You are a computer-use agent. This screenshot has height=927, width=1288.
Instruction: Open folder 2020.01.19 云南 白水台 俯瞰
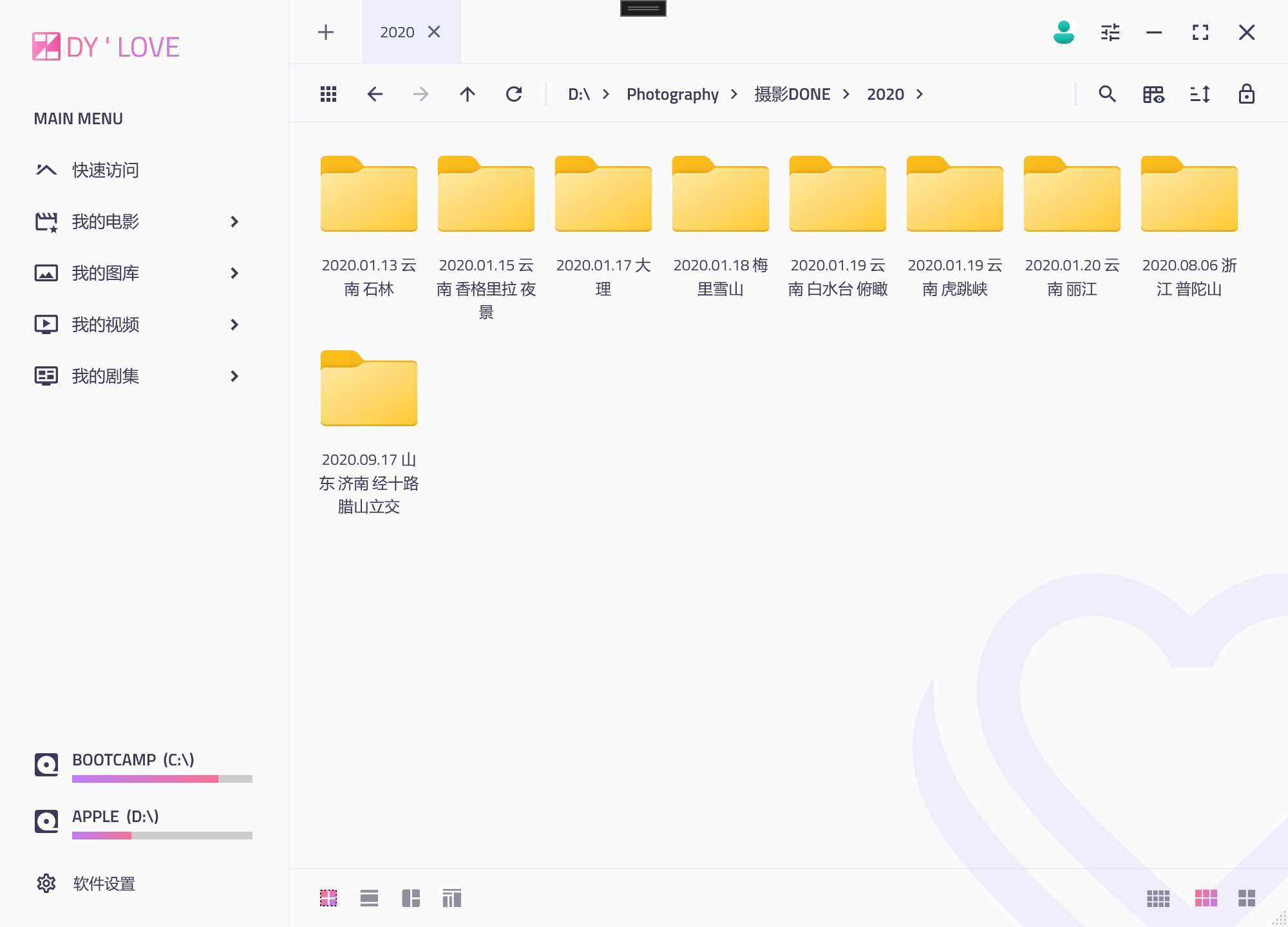(x=838, y=226)
